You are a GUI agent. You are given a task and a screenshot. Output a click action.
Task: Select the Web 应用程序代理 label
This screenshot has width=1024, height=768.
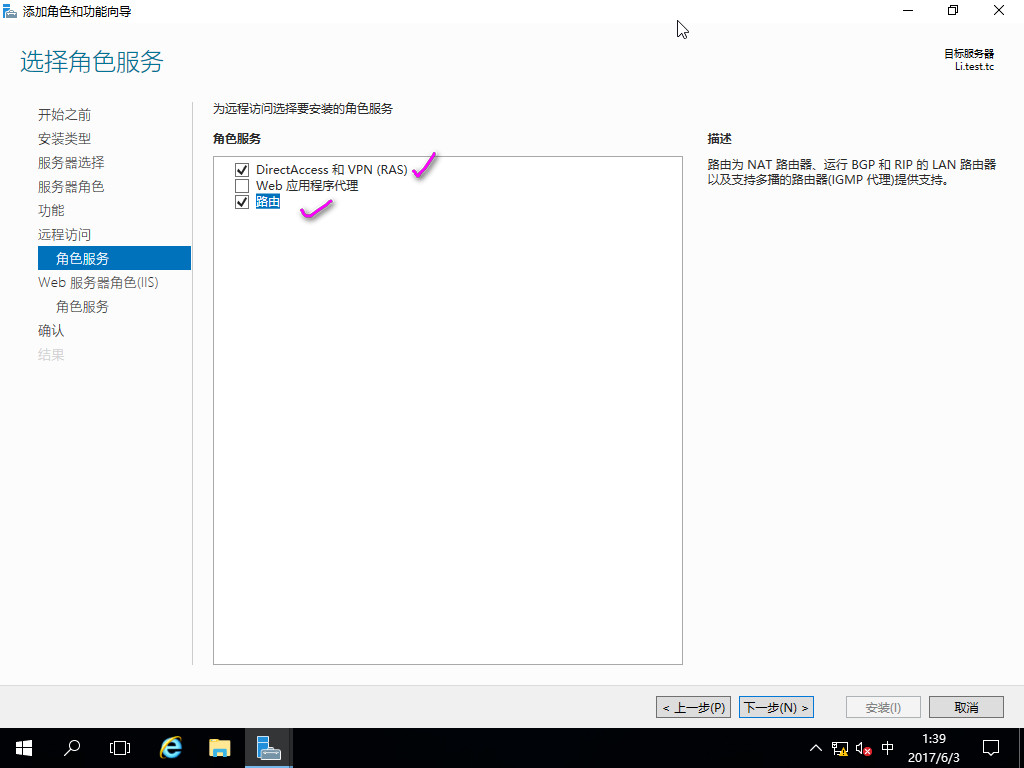[307, 186]
